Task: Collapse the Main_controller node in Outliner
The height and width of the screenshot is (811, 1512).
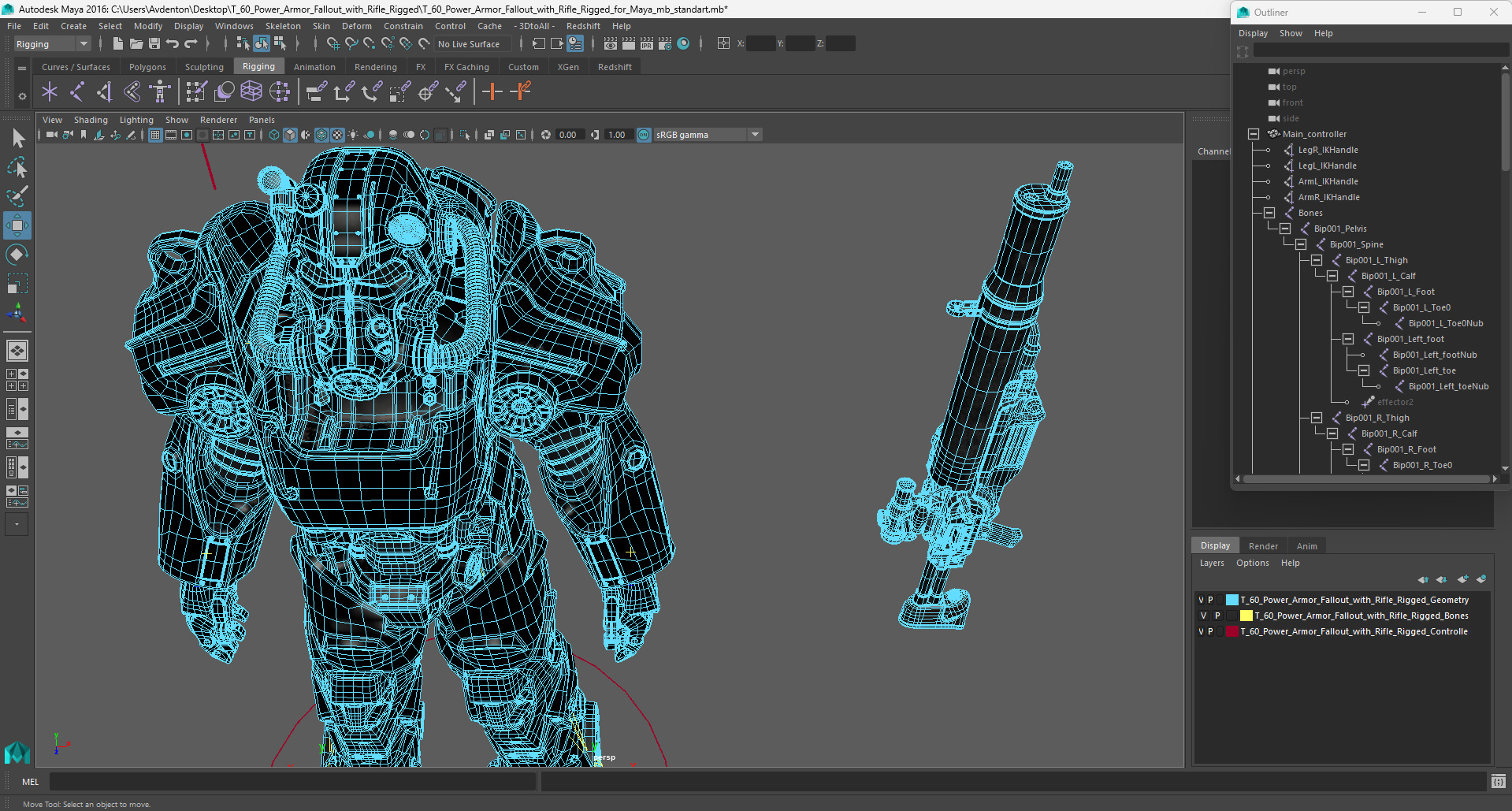Action: [x=1254, y=134]
